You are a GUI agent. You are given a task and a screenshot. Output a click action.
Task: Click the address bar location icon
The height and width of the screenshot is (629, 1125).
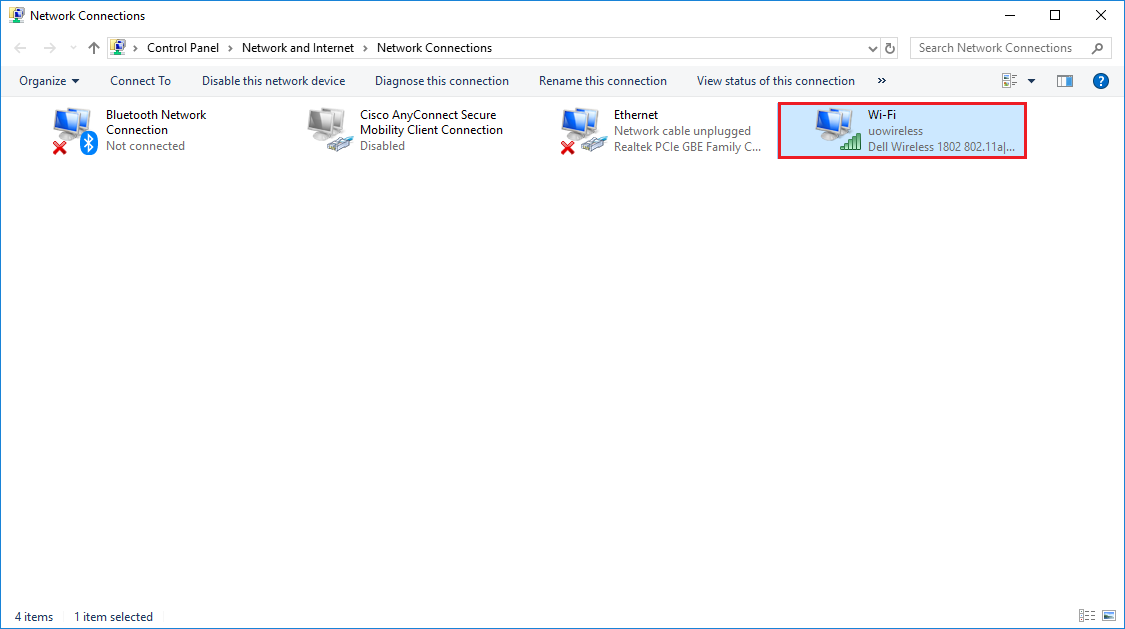118,48
